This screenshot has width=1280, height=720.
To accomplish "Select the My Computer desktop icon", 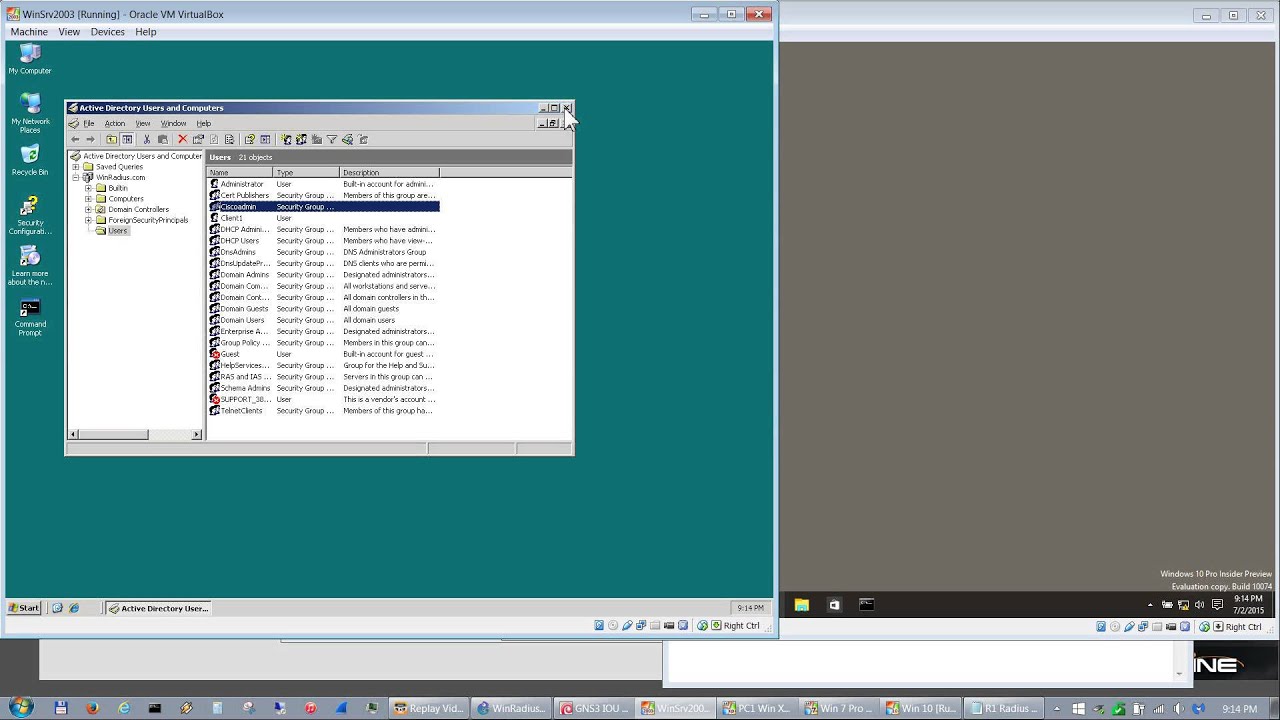I will 30,58.
